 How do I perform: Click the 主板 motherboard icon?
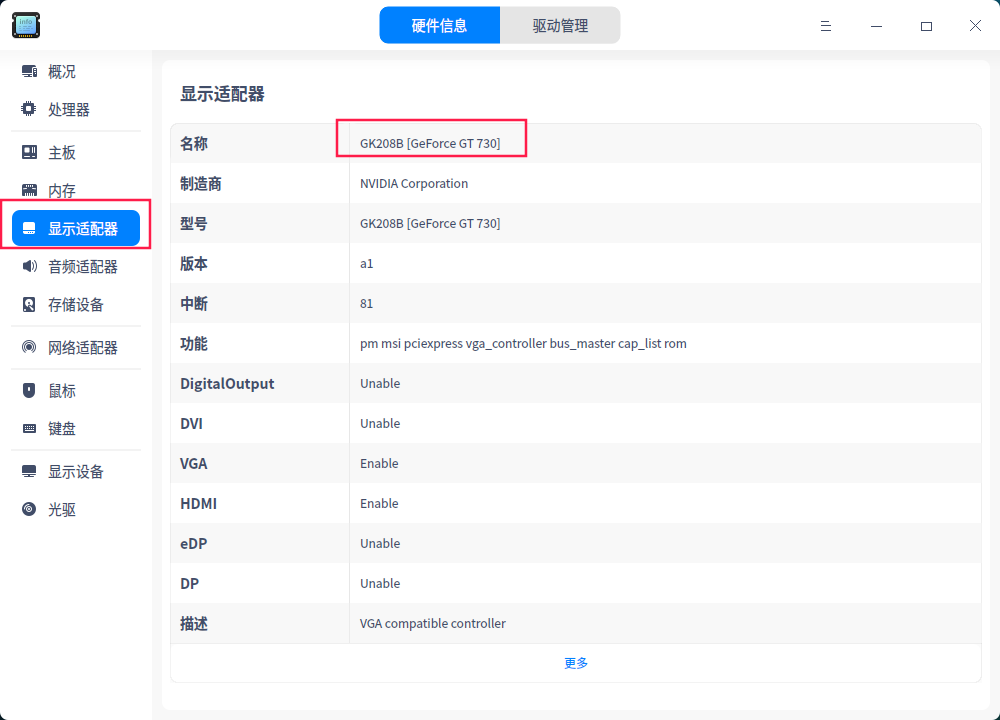[29, 152]
